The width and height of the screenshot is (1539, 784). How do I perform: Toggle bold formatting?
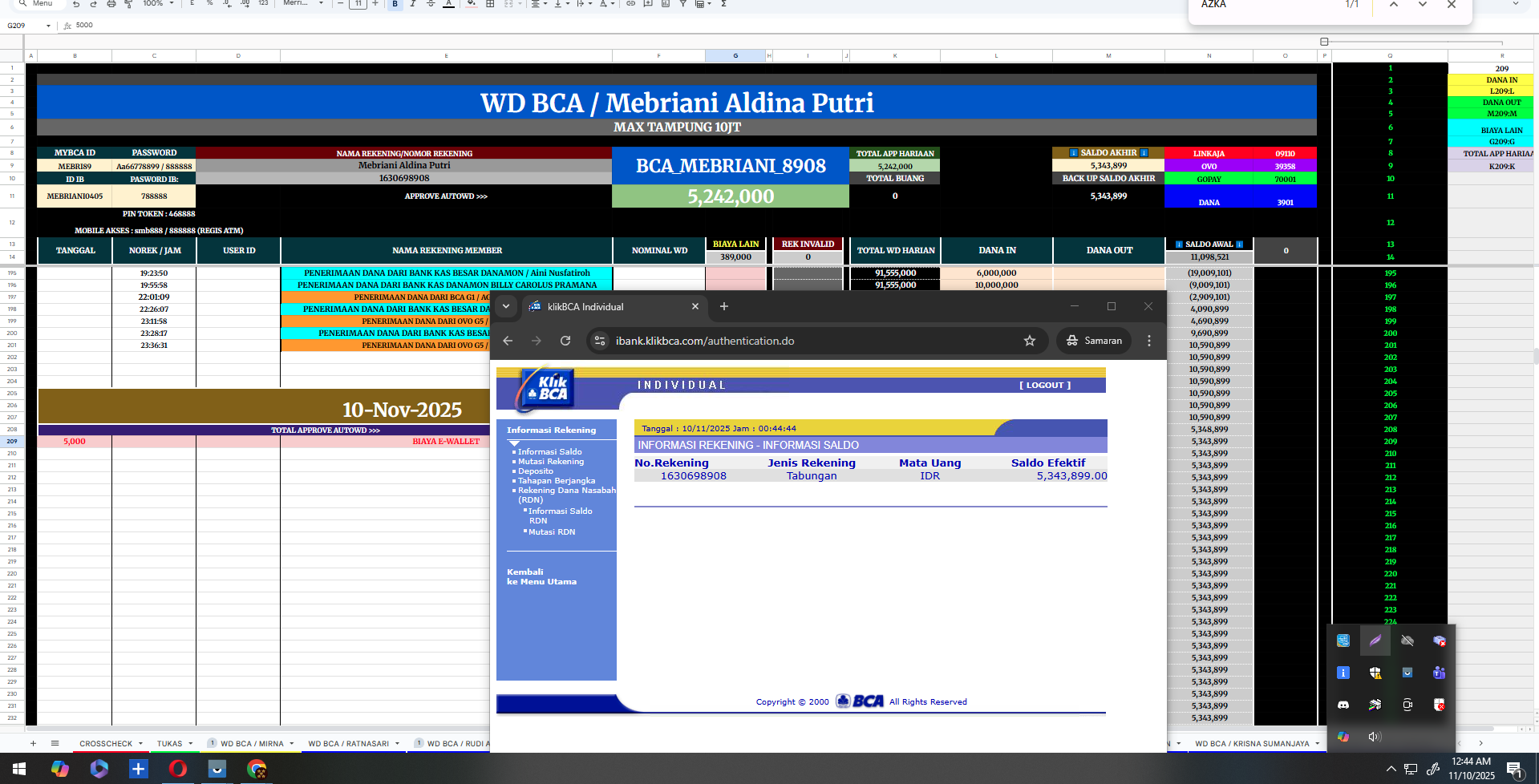[x=395, y=4]
